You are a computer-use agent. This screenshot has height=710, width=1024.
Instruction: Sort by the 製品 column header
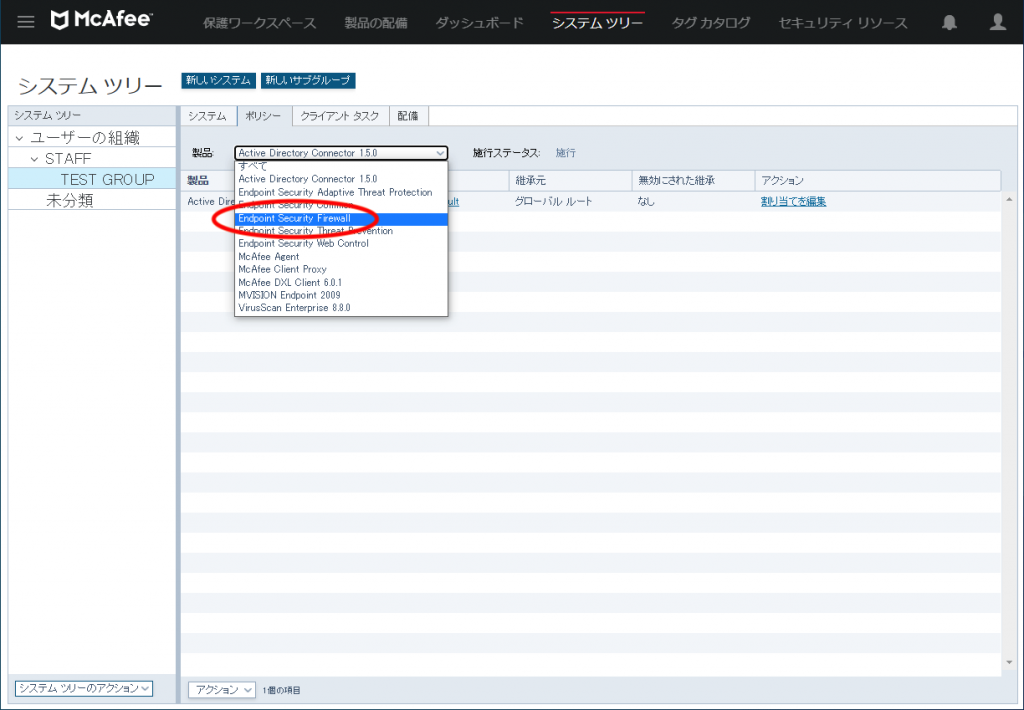tap(198, 180)
